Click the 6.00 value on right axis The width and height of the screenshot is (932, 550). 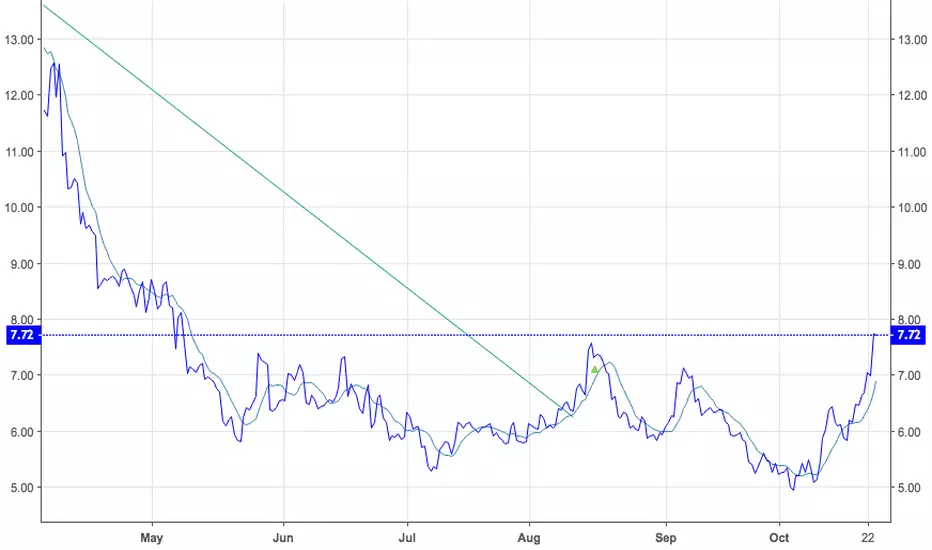[x=909, y=432]
